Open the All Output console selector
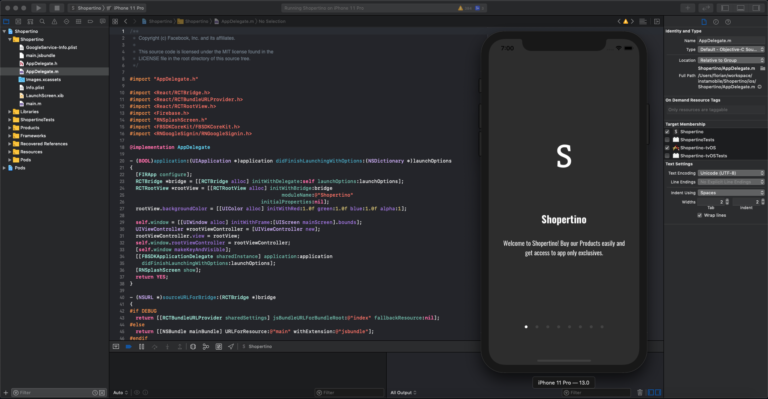This screenshot has height=399, width=768. pyautogui.click(x=404, y=393)
